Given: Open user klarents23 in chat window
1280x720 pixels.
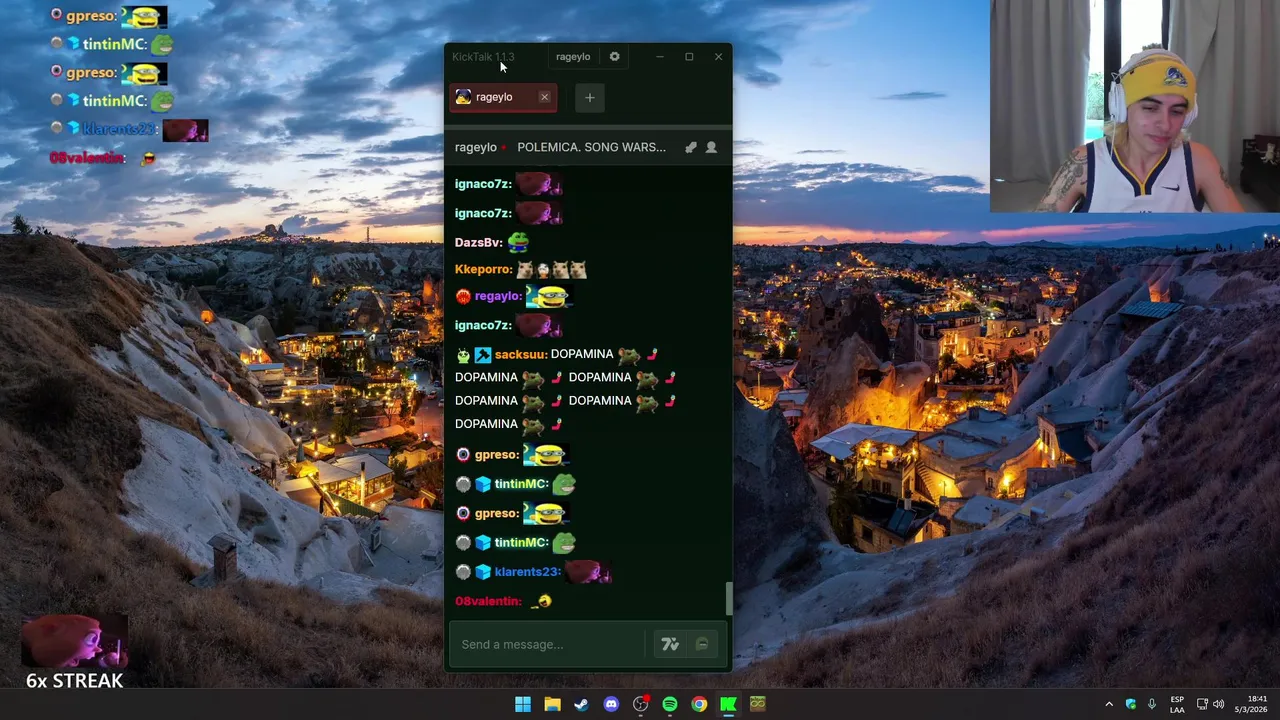Looking at the screenshot, I should tap(527, 572).
